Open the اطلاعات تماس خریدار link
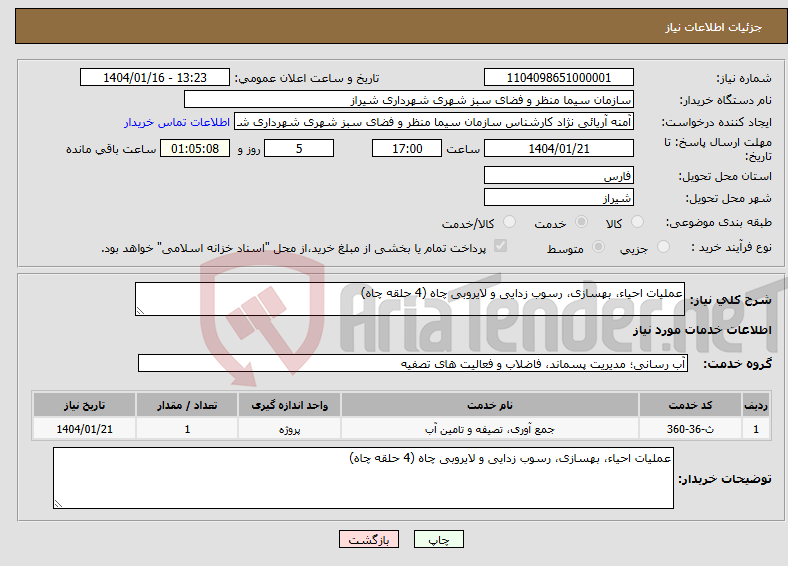This screenshot has height=566, width=788. pos(177,122)
